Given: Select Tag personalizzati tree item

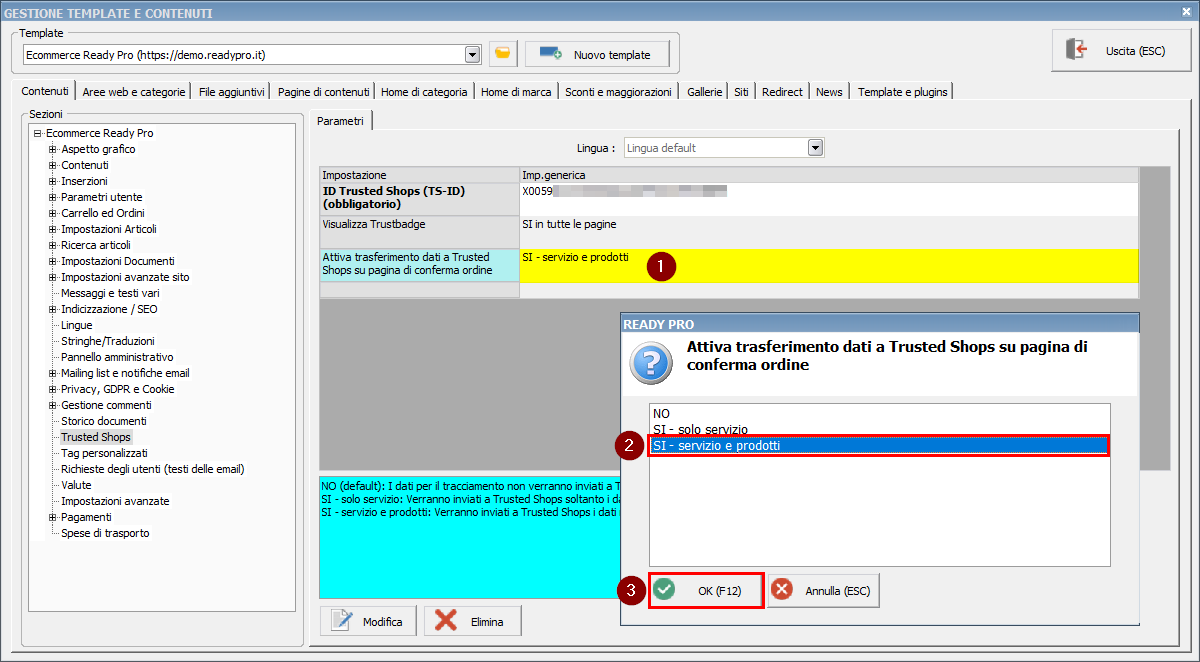Looking at the screenshot, I should click(104, 453).
